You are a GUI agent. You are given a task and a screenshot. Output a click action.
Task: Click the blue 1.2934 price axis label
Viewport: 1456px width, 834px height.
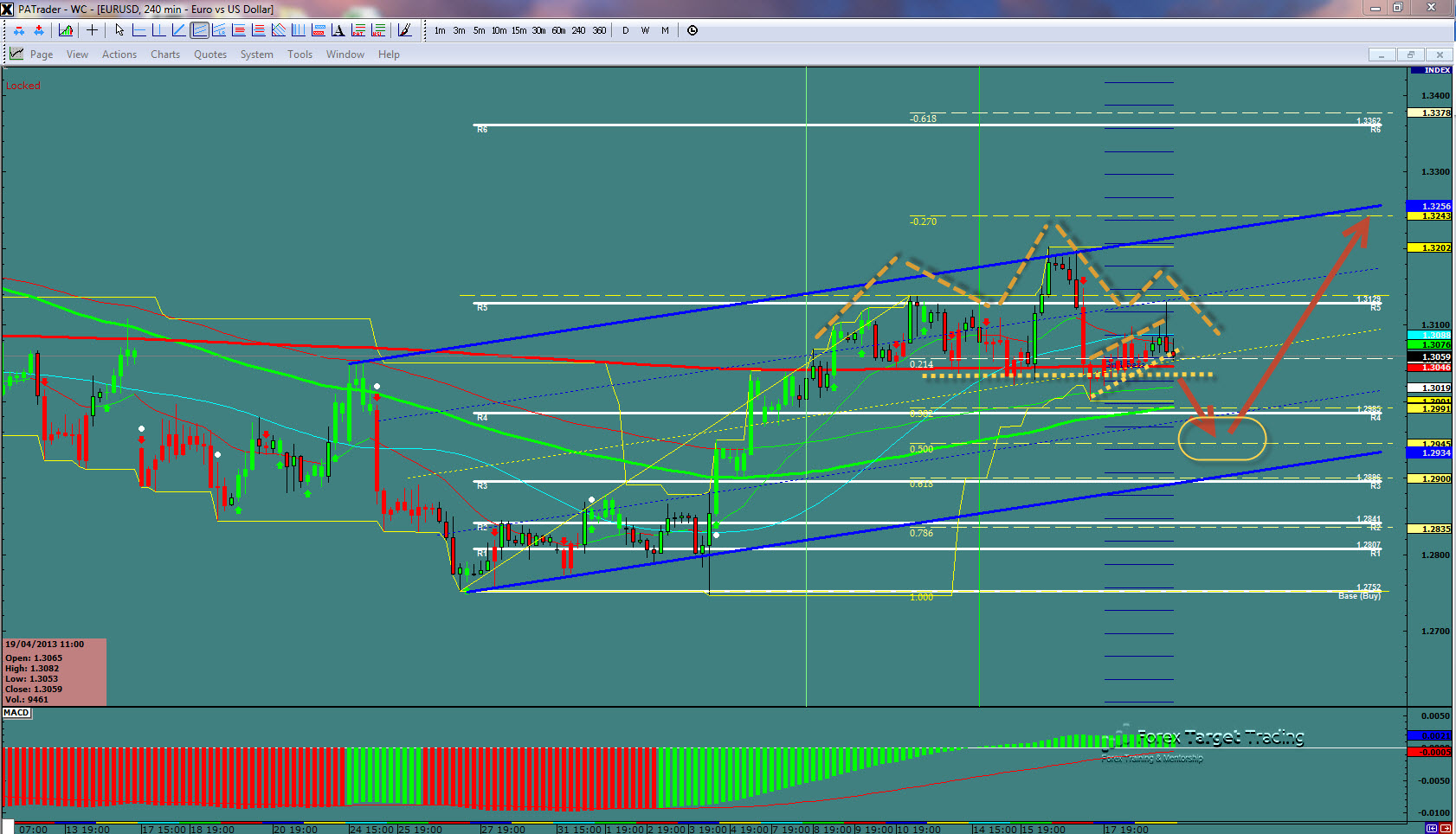pos(1431,452)
